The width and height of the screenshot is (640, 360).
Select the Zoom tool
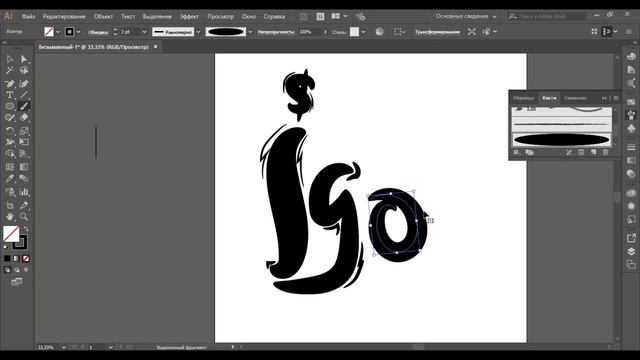pyautogui.click(x=24, y=217)
